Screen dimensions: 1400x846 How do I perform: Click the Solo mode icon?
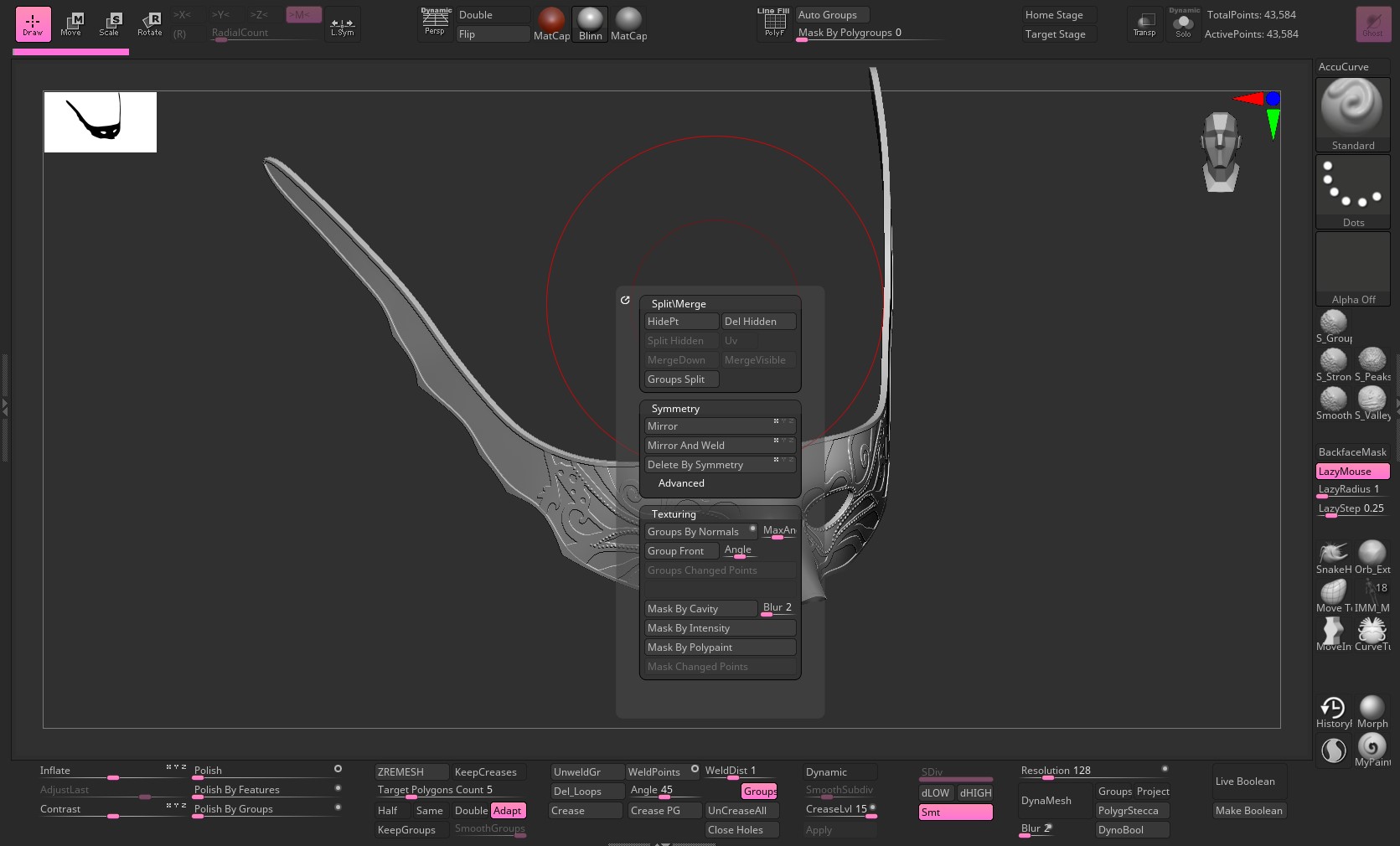pyautogui.click(x=1183, y=23)
